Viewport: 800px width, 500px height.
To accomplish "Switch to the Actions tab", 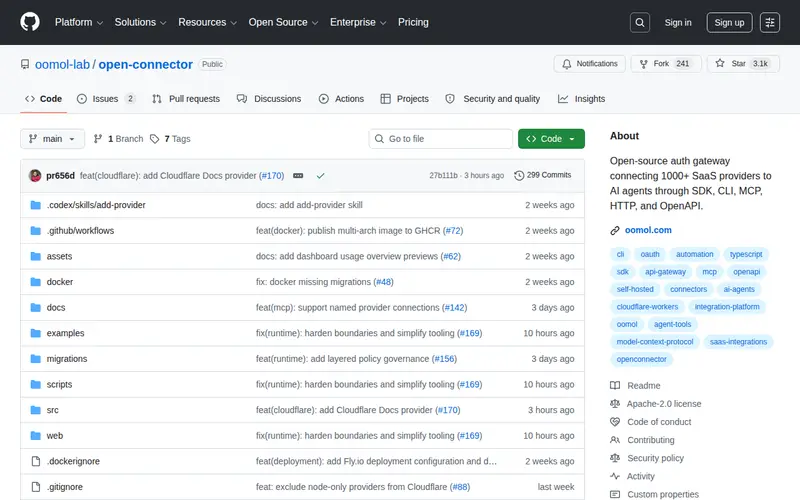I will (341, 99).
